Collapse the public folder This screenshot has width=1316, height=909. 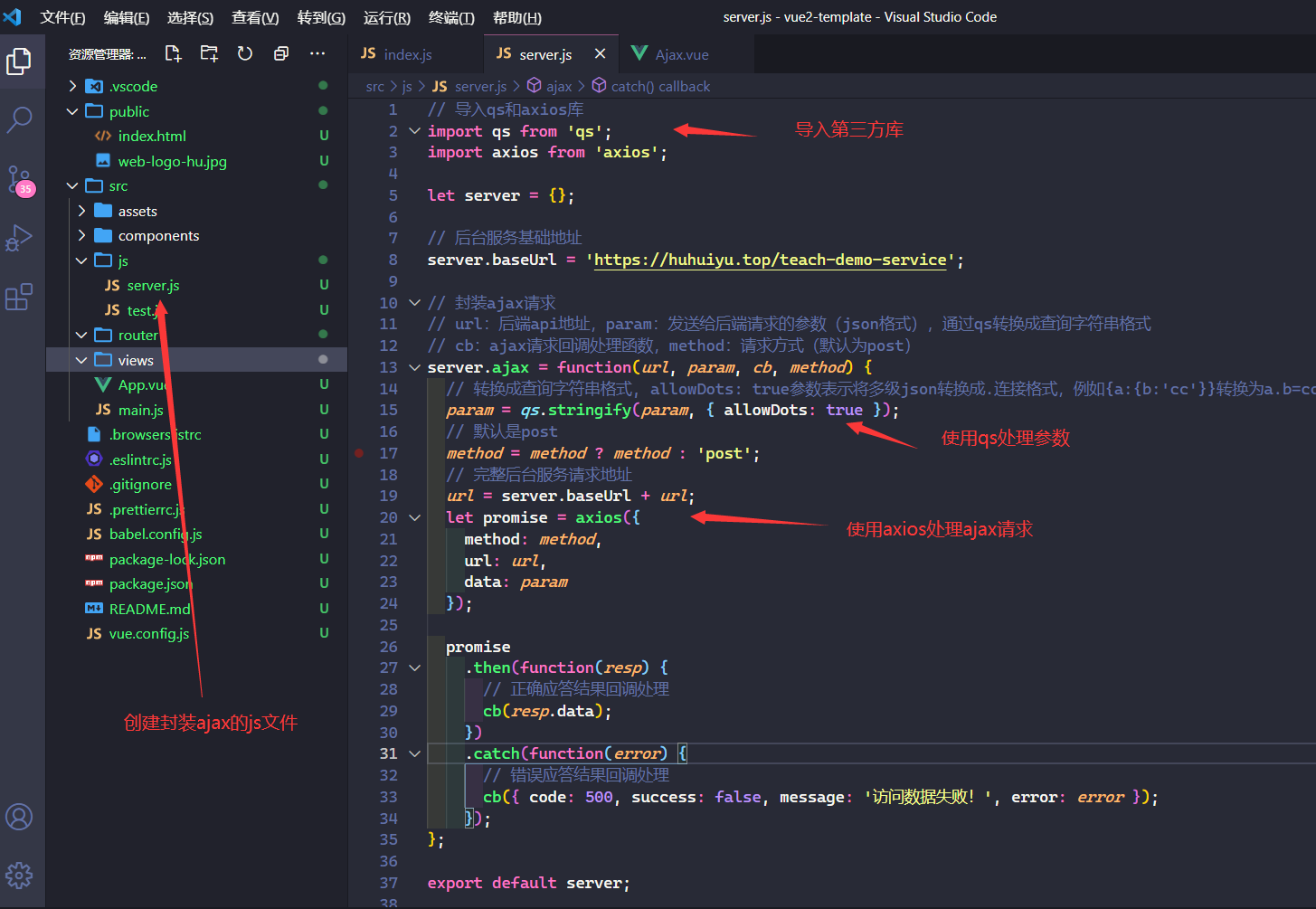click(128, 111)
